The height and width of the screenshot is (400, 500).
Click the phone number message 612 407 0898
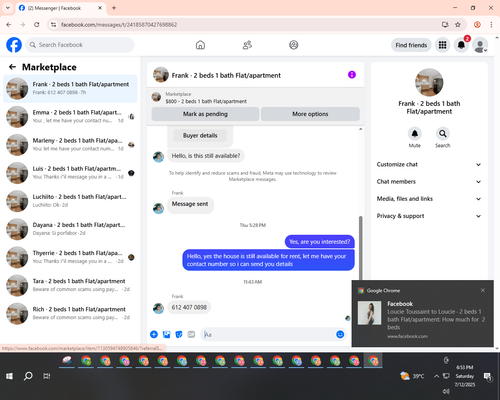(x=189, y=307)
